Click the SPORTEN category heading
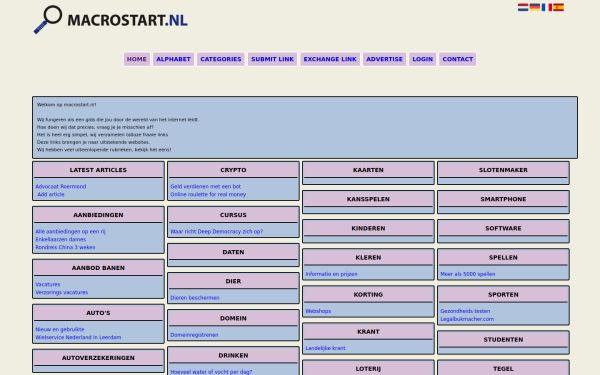Viewport: 600px width, 375px height. [503, 295]
